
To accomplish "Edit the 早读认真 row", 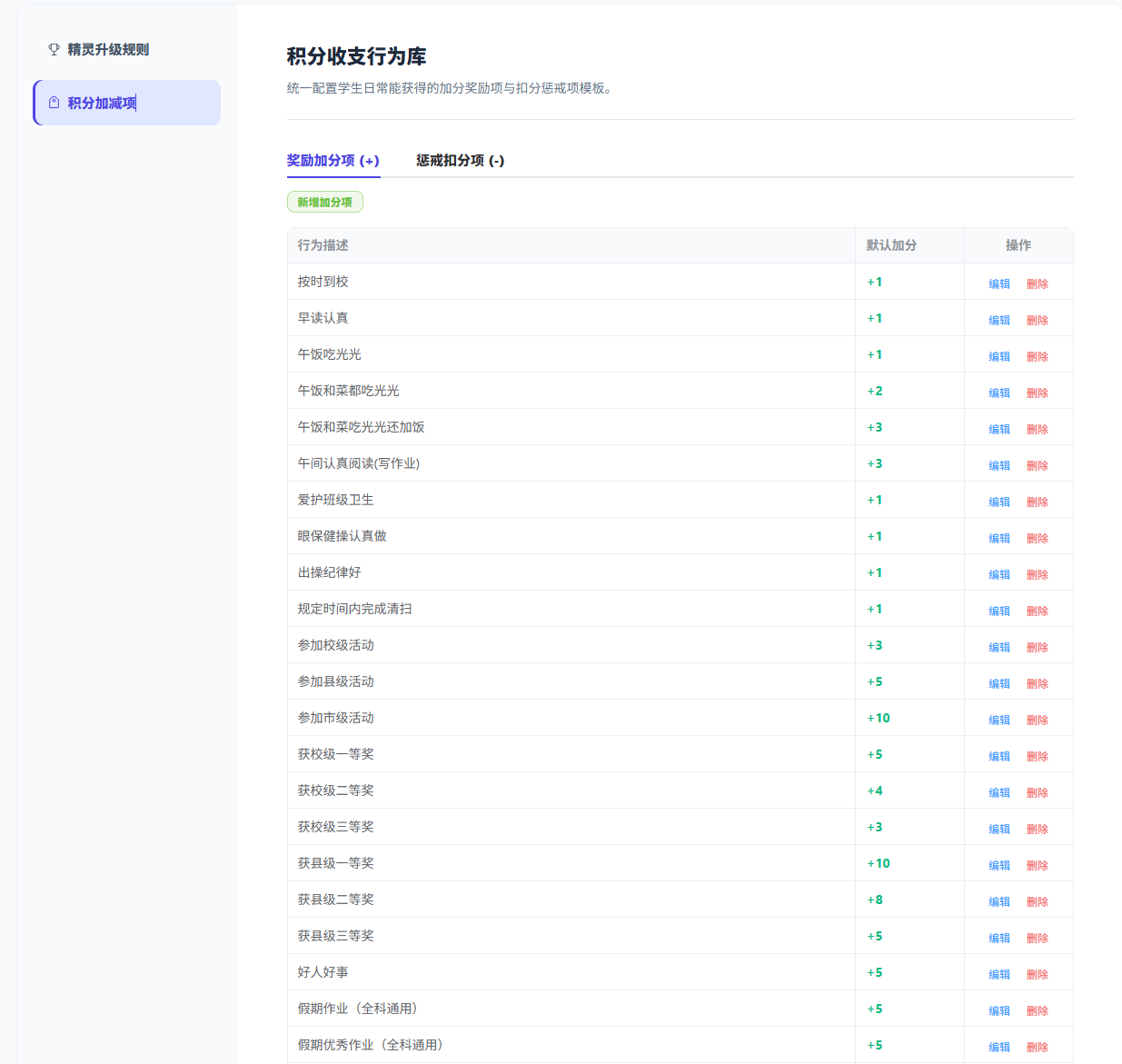I will click(x=999, y=320).
